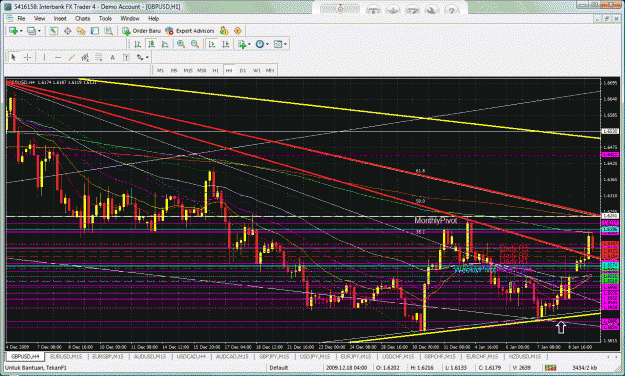
Task: Switch to the USDCHF,M15 chart tab
Action: pos(397,356)
